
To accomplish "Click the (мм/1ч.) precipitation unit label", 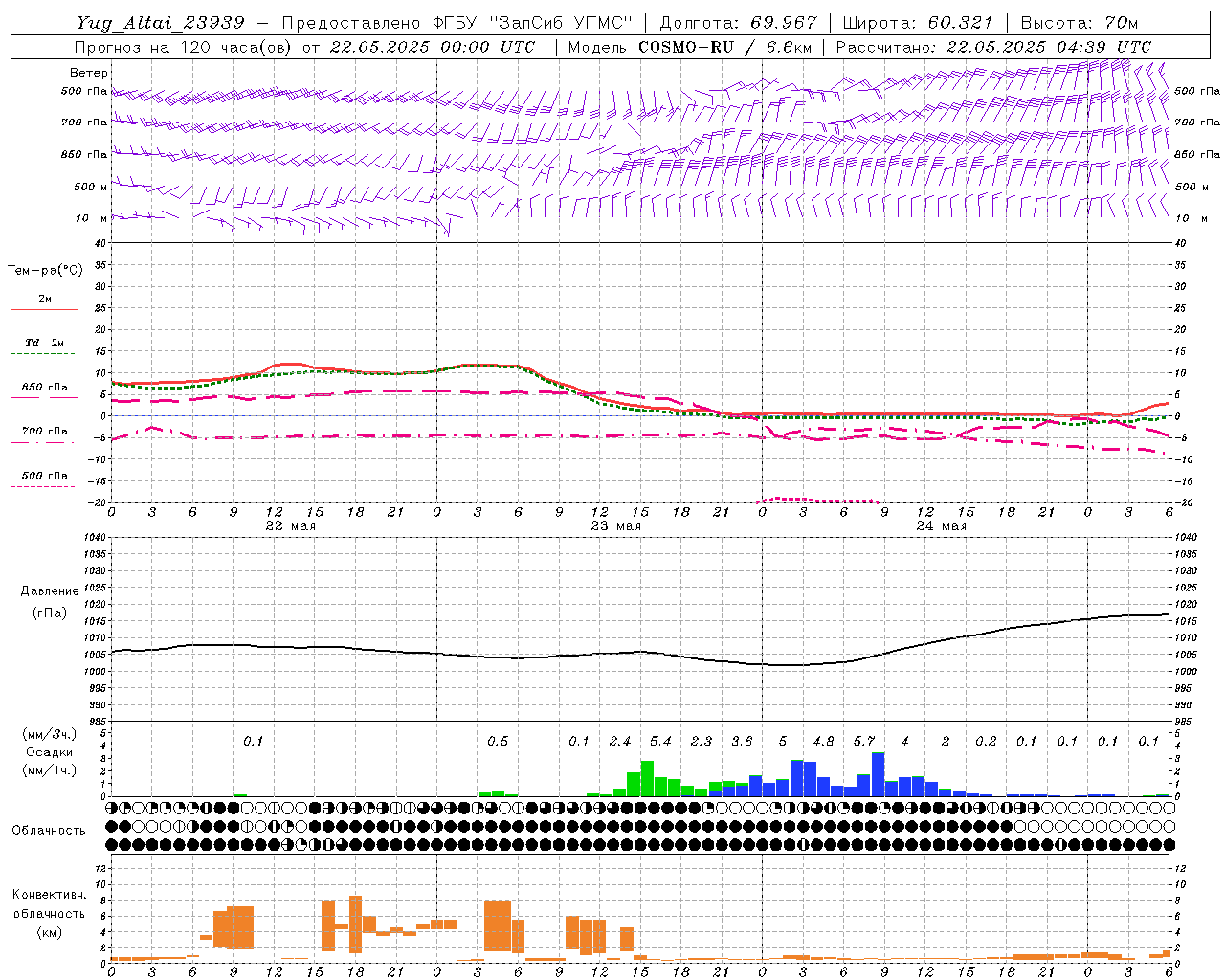I will tap(50, 770).
